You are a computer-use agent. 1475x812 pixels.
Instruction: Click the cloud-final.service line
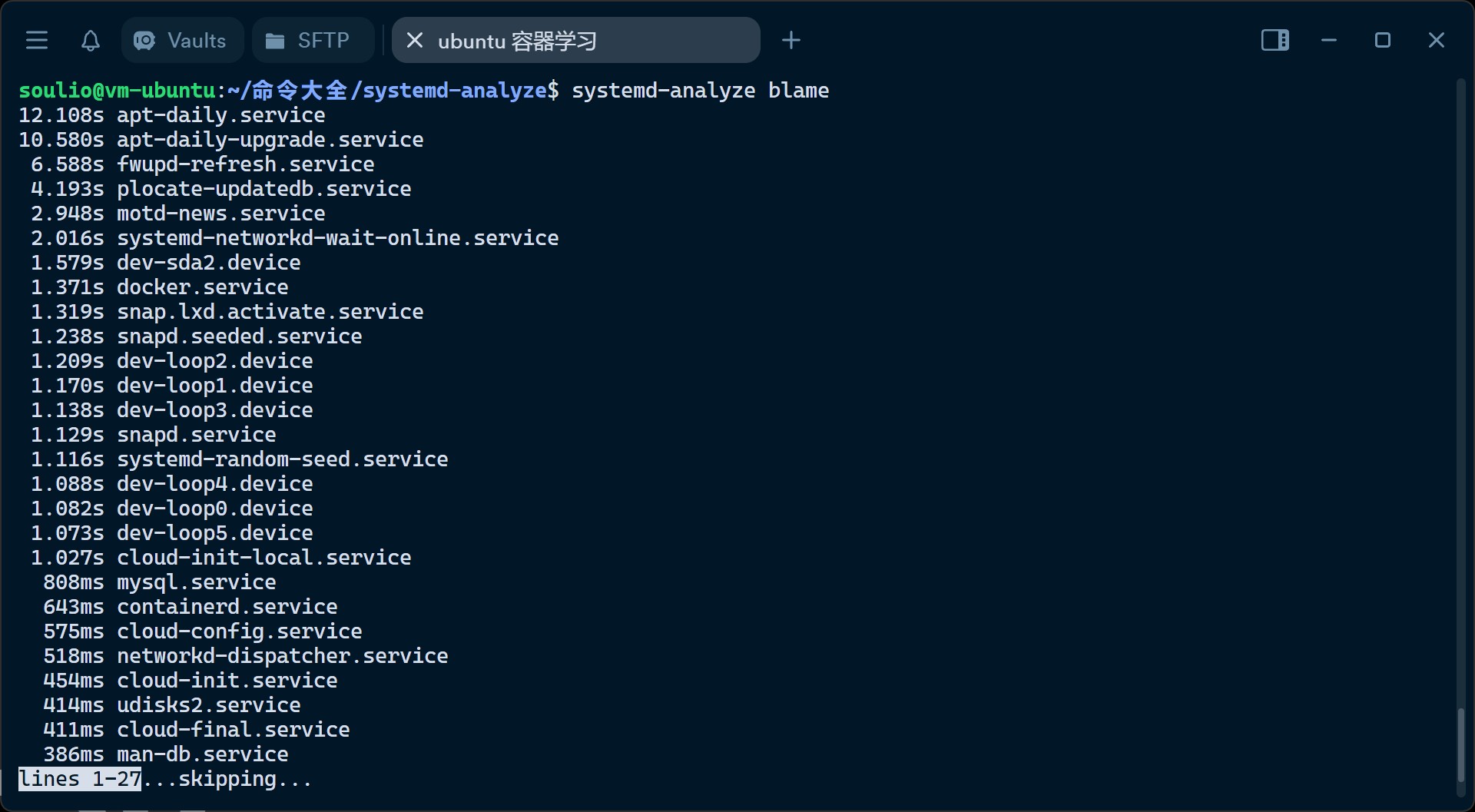197,730
